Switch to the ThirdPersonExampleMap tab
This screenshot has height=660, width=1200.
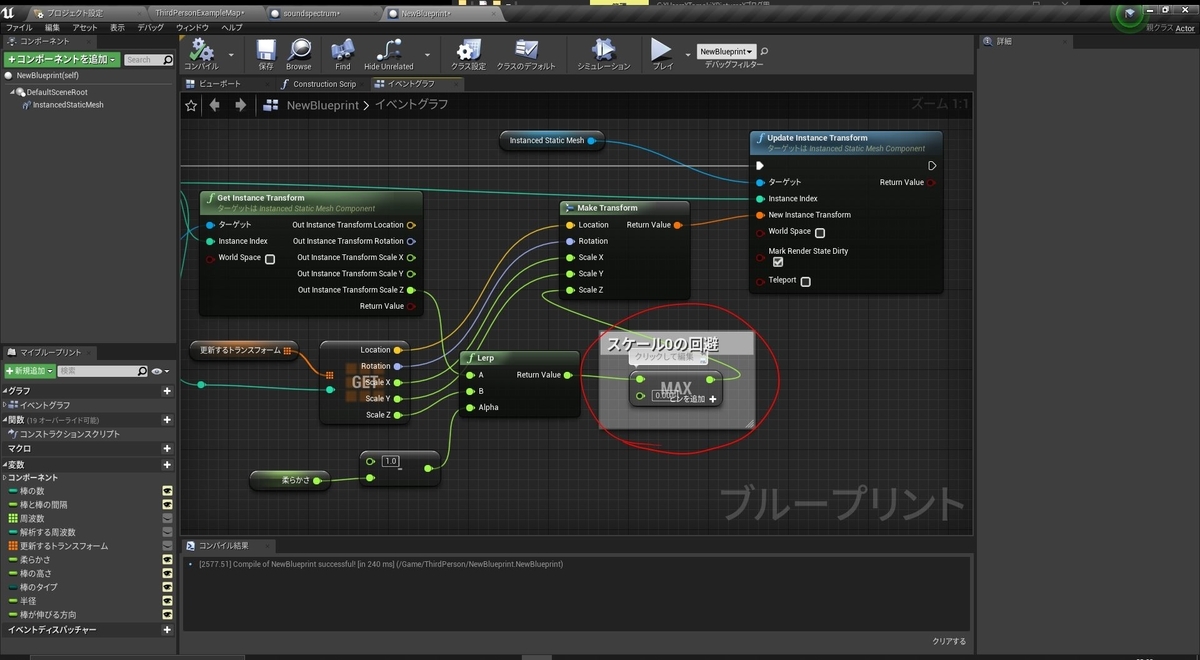200,13
